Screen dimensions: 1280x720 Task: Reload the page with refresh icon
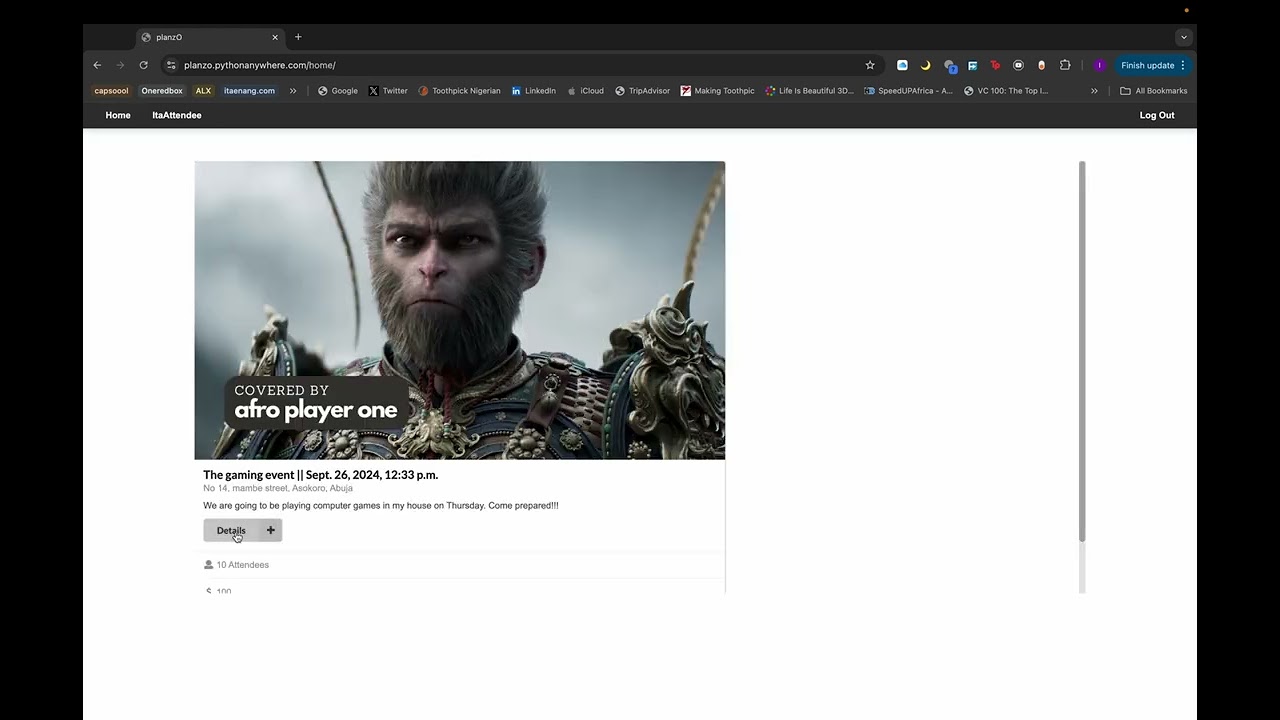click(143, 65)
